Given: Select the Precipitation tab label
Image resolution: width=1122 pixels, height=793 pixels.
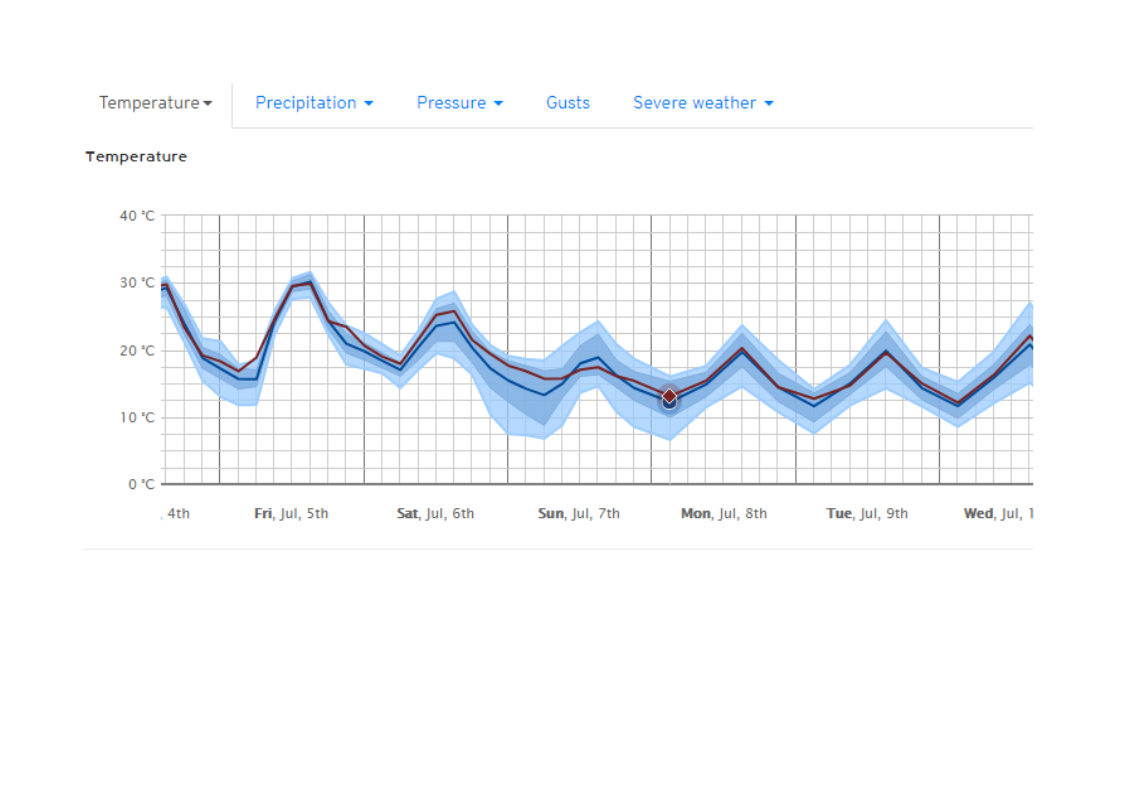Looking at the screenshot, I should click(x=306, y=103).
